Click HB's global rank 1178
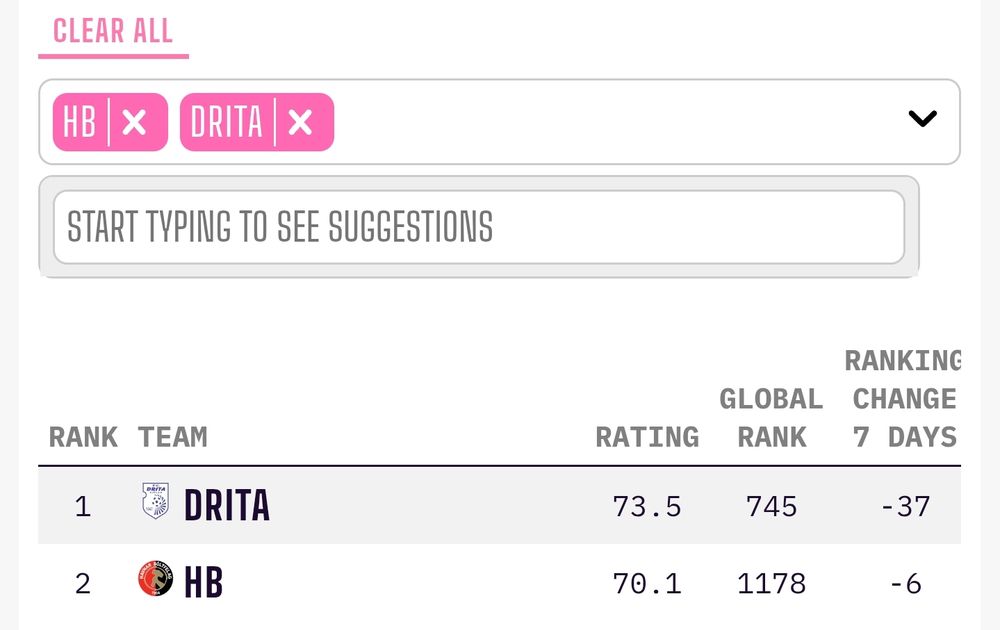This screenshot has height=630, width=1000. tap(772, 584)
